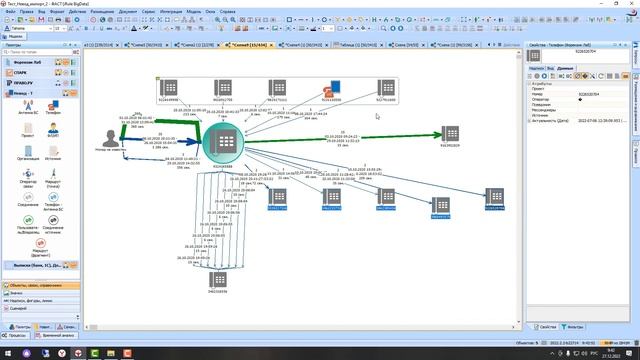Select the Организация palette object

28,153
